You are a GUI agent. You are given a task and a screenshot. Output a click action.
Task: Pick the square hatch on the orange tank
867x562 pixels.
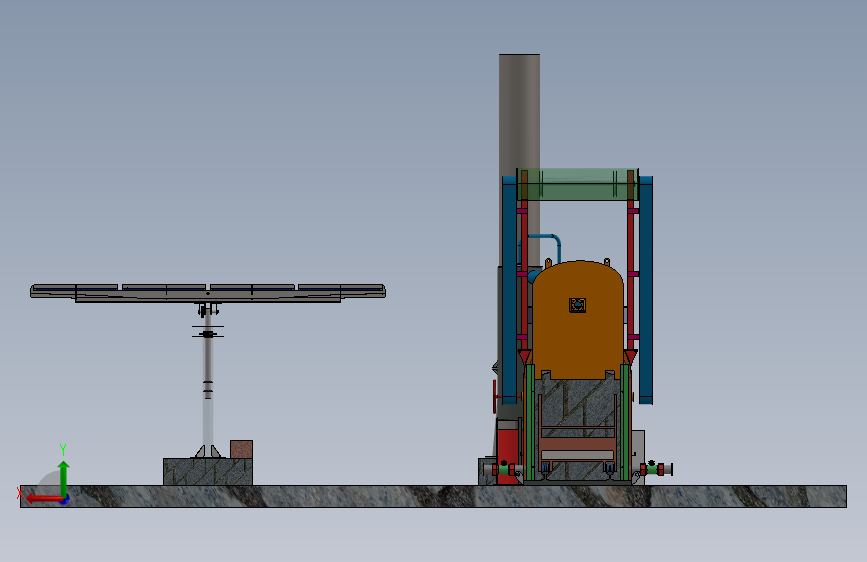pyautogui.click(x=577, y=305)
